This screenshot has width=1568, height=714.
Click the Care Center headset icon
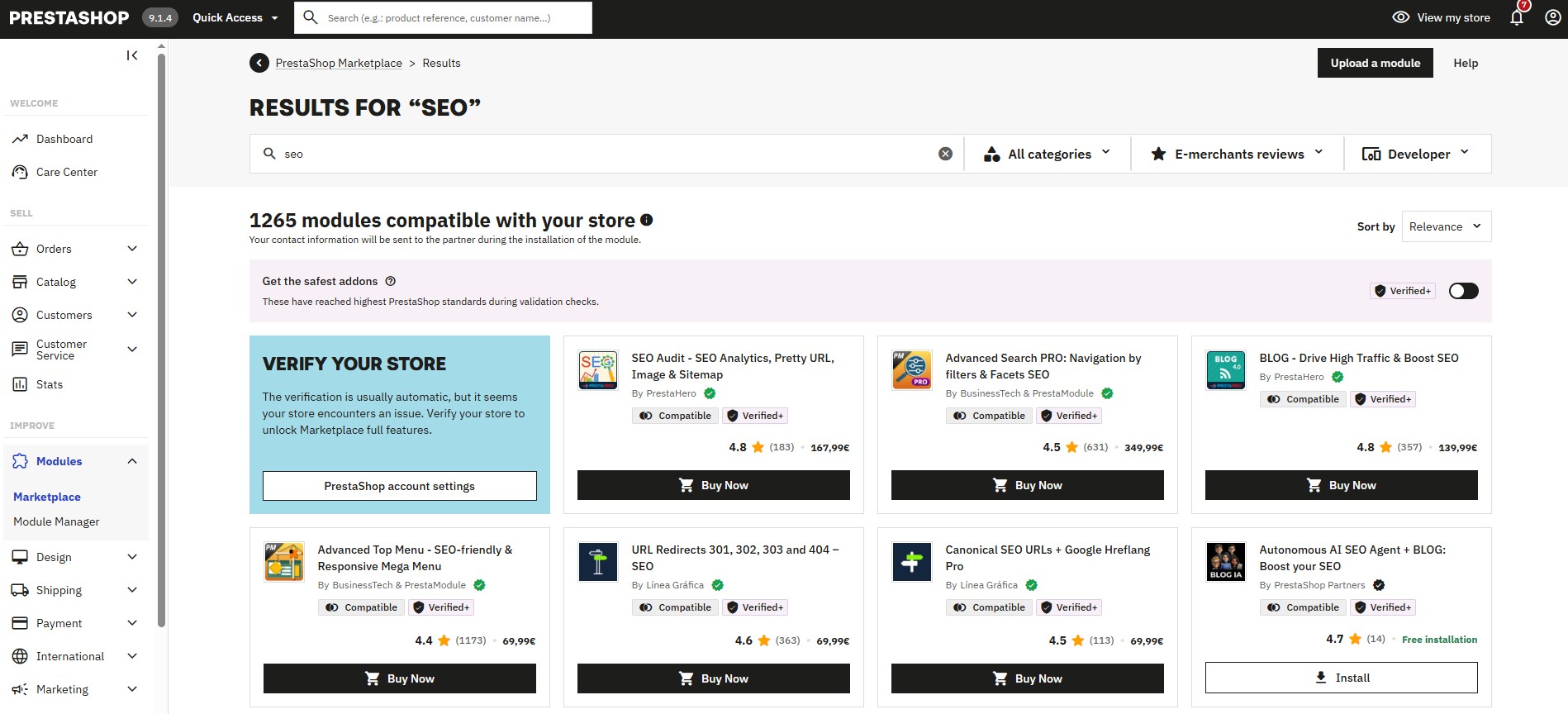tap(20, 172)
